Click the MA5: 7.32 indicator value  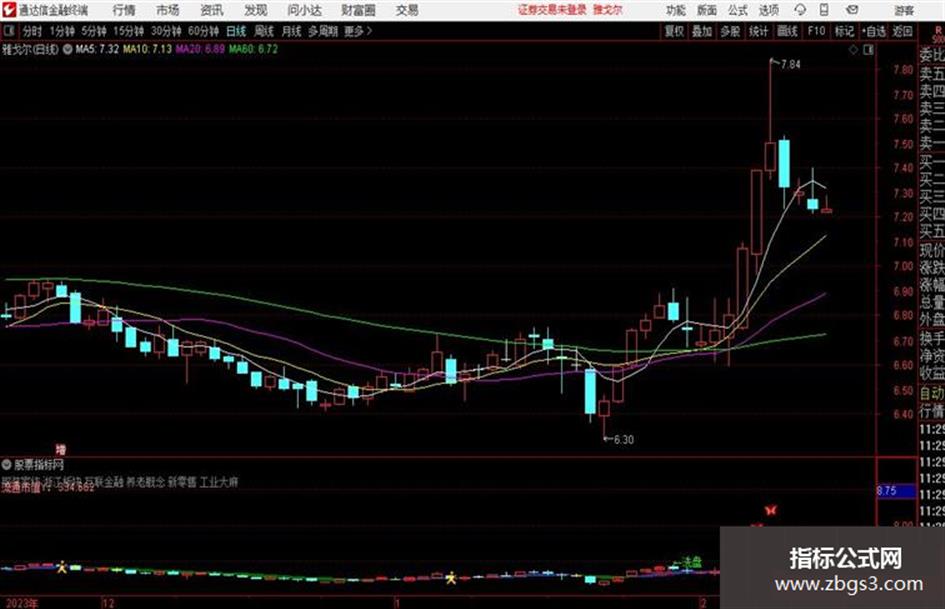tap(97, 49)
